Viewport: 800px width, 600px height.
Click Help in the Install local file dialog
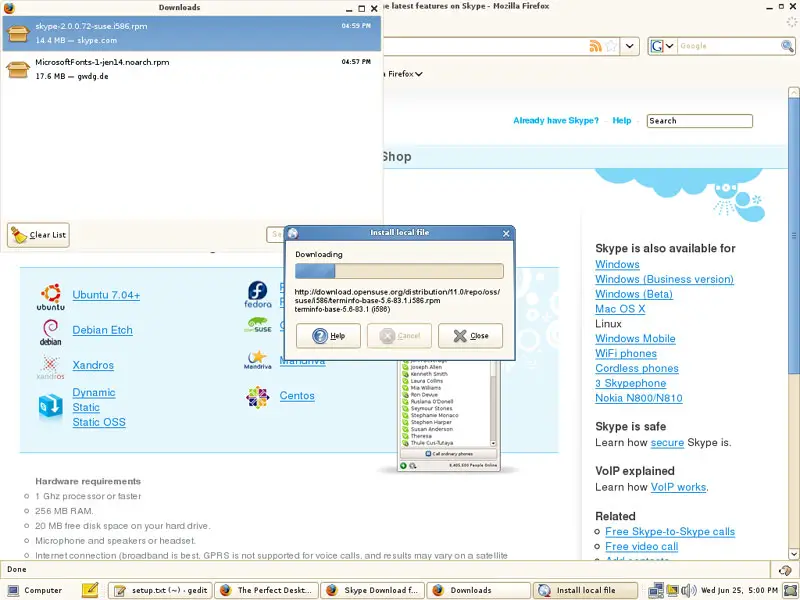coord(328,336)
